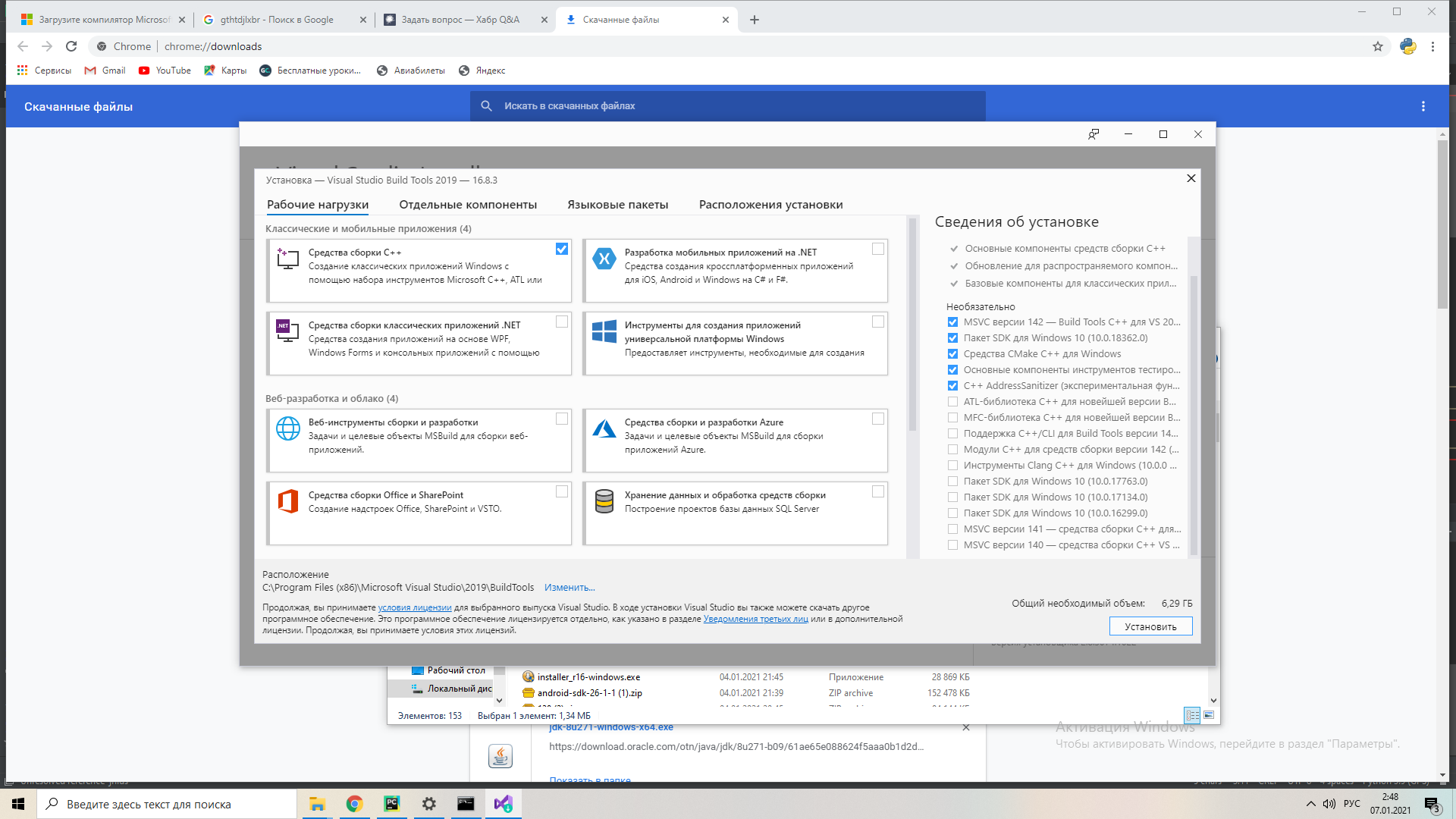Check Хранение данных и обработка средств сборки

tap(878, 491)
